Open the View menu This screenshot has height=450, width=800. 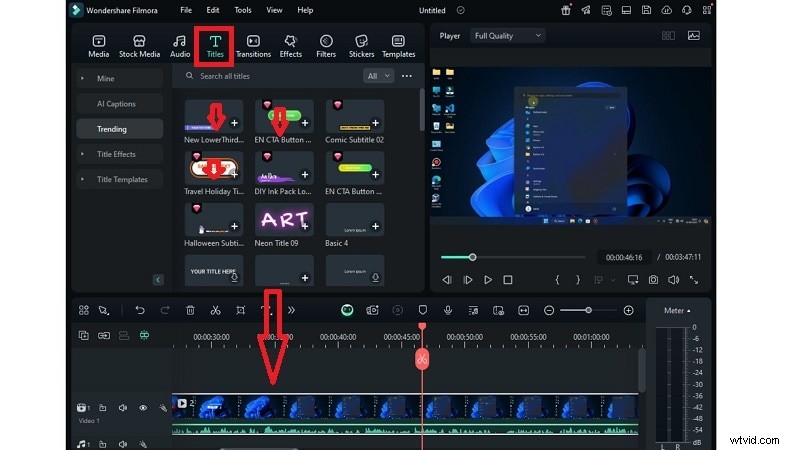tap(274, 10)
